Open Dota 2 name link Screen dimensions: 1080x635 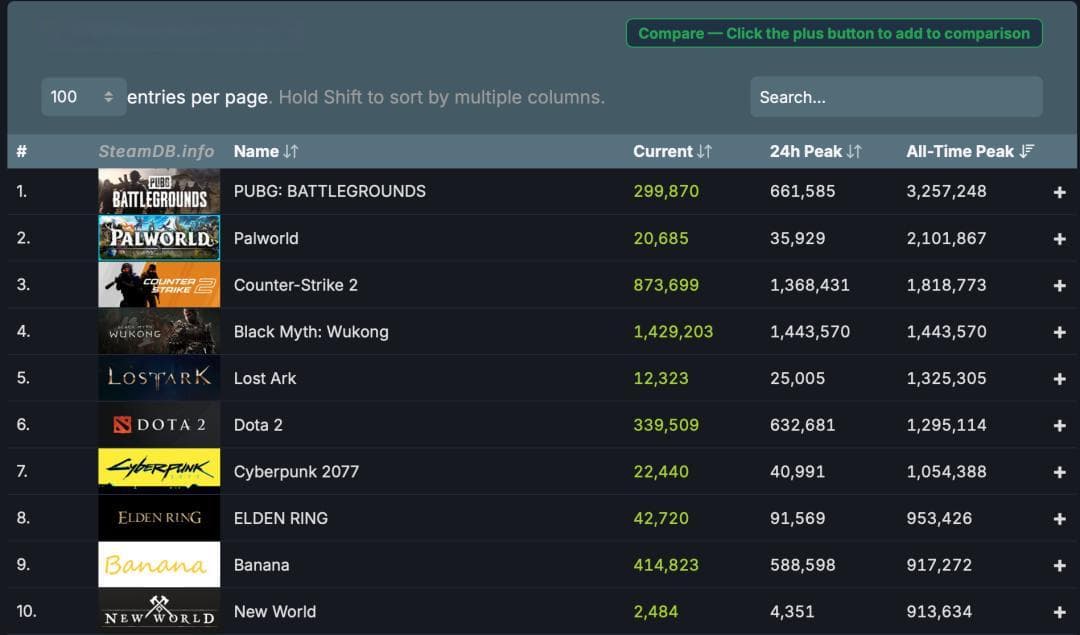(258, 425)
